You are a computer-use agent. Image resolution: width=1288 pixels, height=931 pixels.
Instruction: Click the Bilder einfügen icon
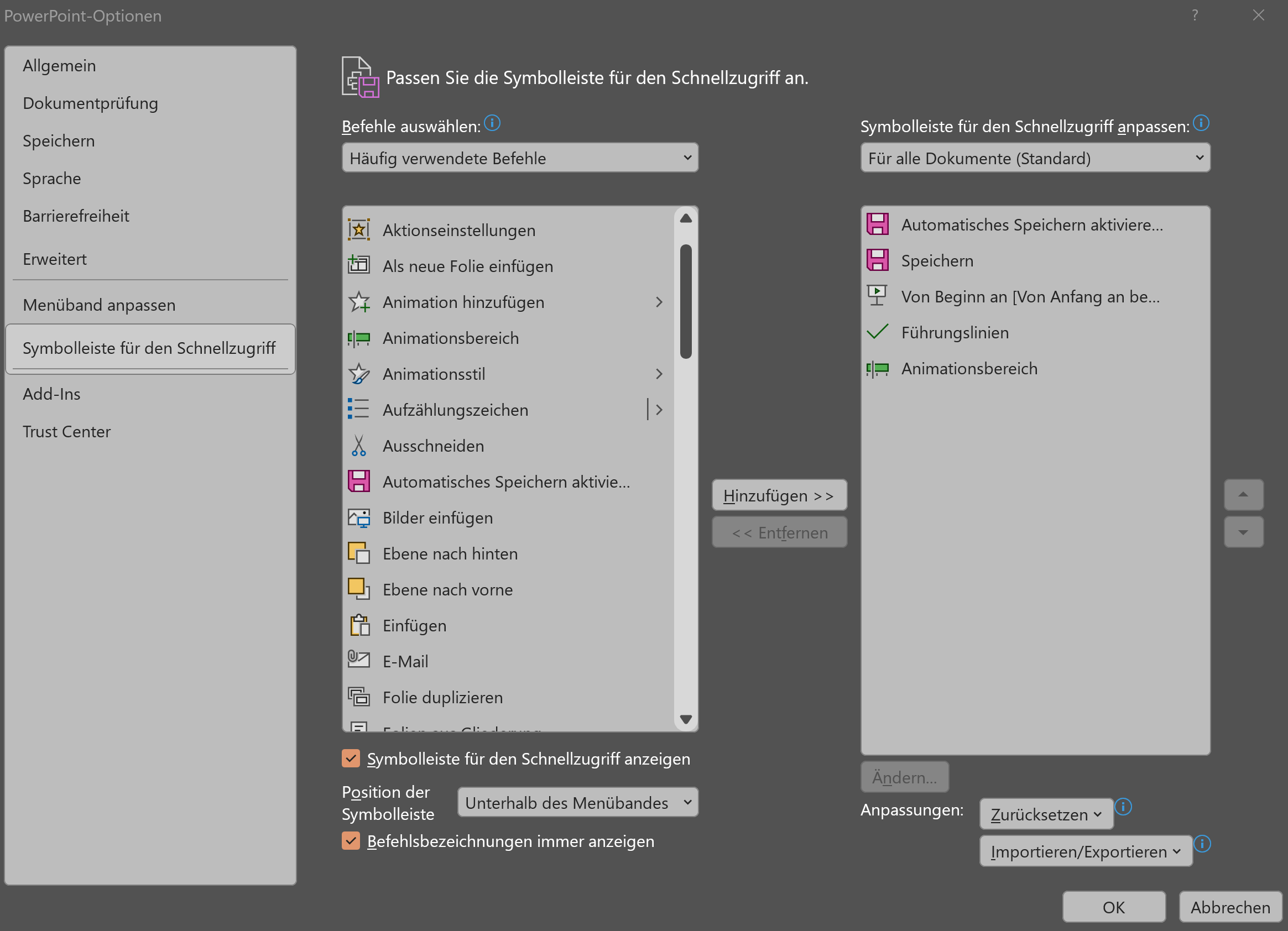point(359,517)
